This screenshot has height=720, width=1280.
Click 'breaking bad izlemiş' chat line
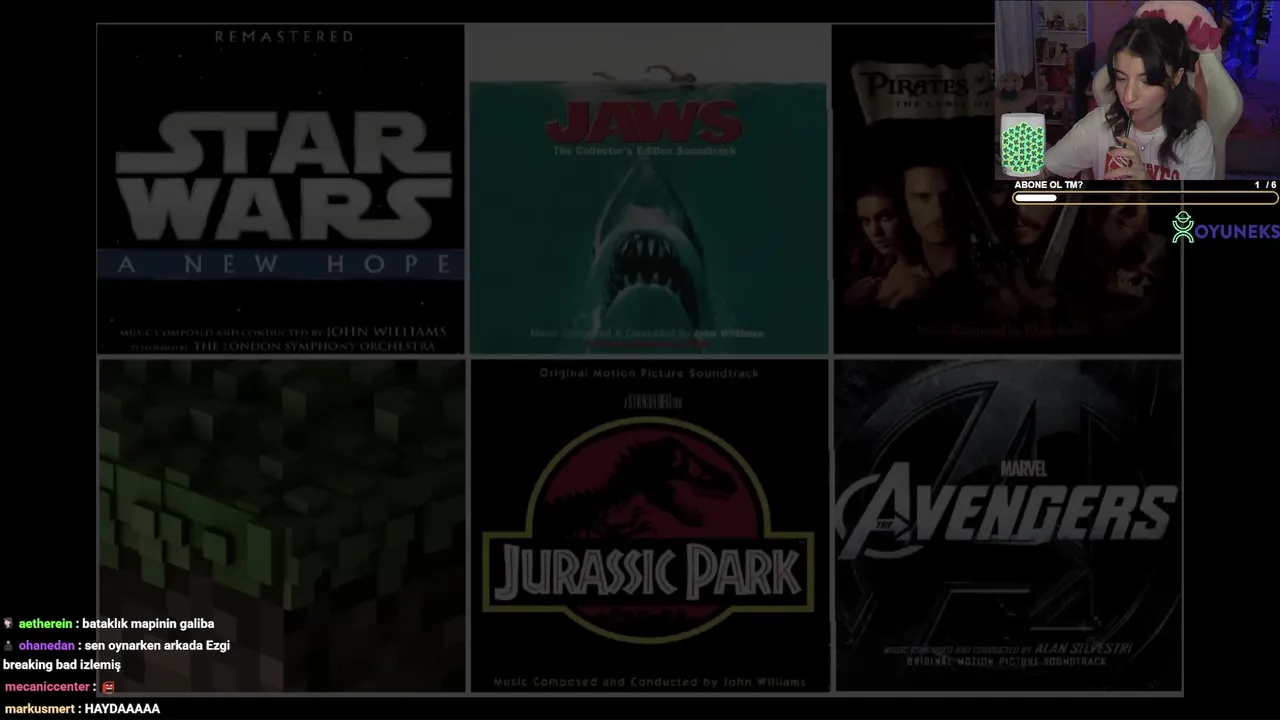click(62, 666)
